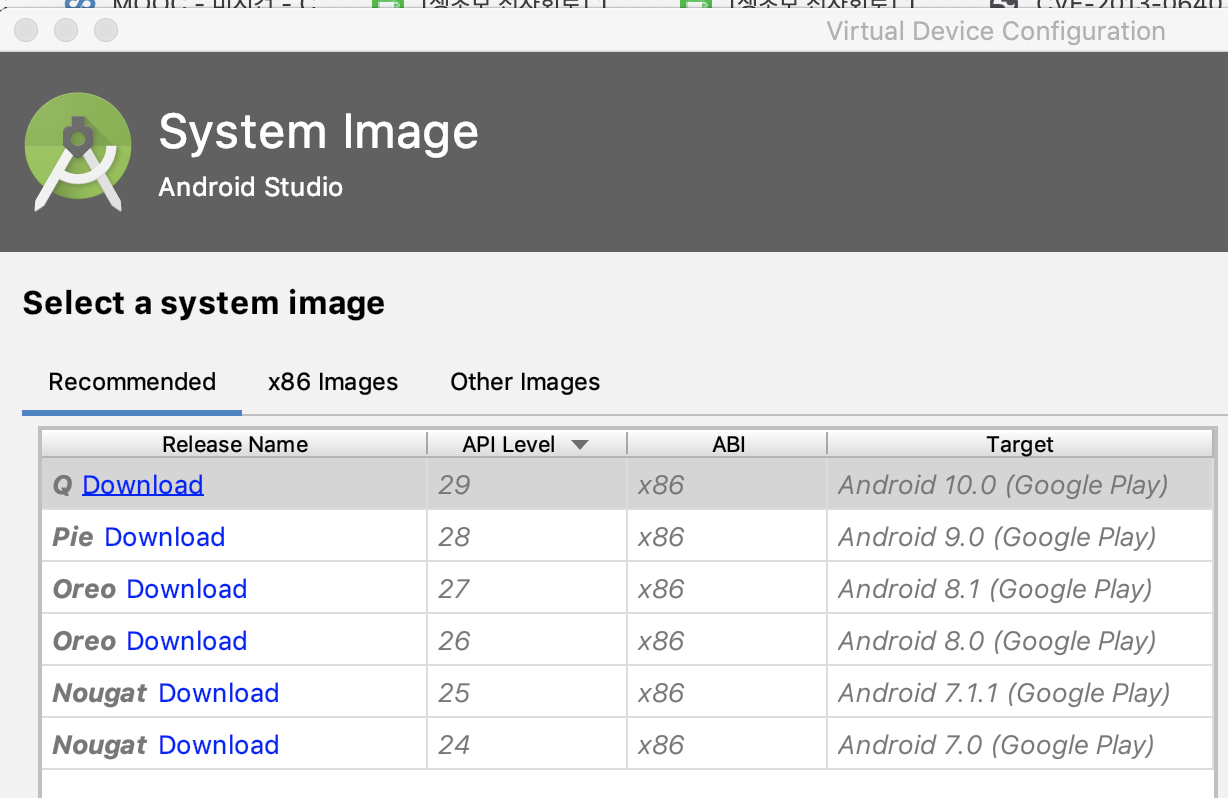Select the API level 27 cell
1228x798 pixels.
pyautogui.click(x=527, y=589)
